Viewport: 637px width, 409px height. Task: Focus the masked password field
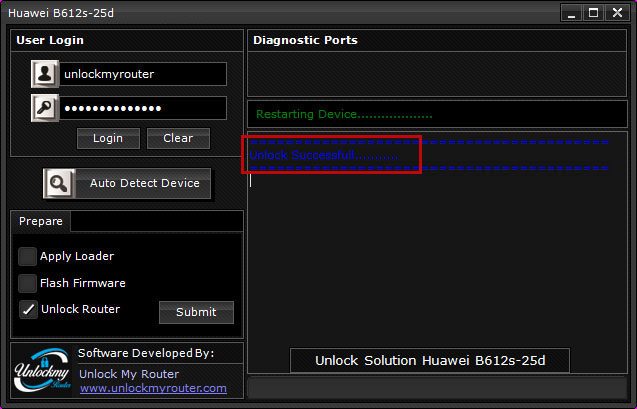[x=143, y=108]
